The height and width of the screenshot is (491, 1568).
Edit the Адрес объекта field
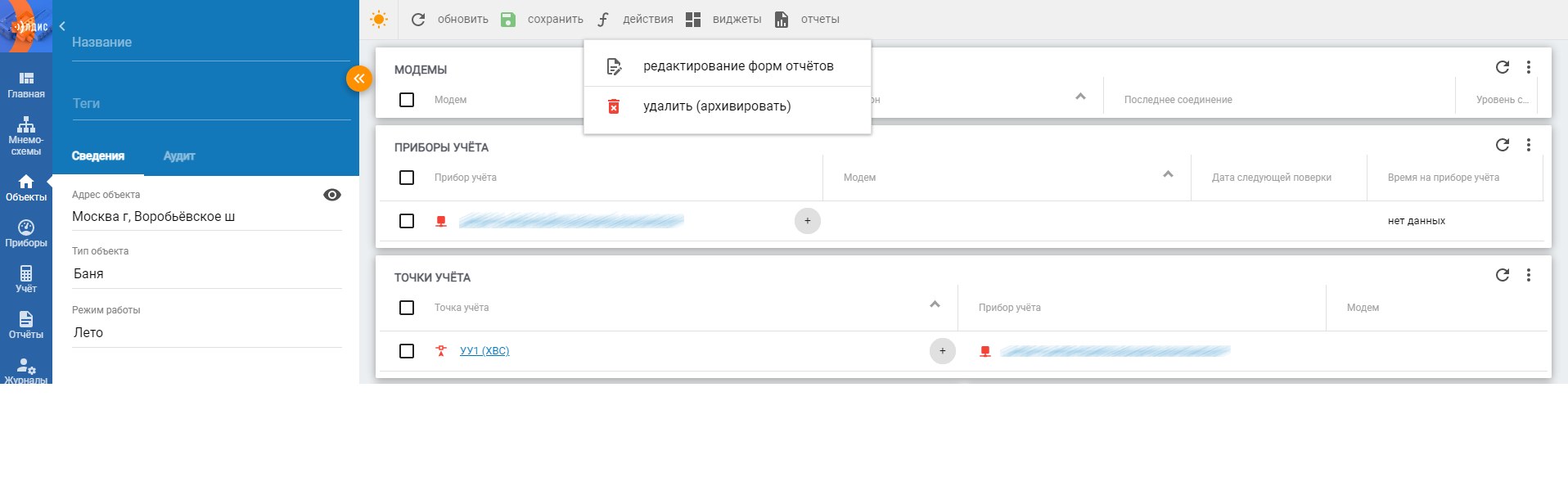(207, 217)
